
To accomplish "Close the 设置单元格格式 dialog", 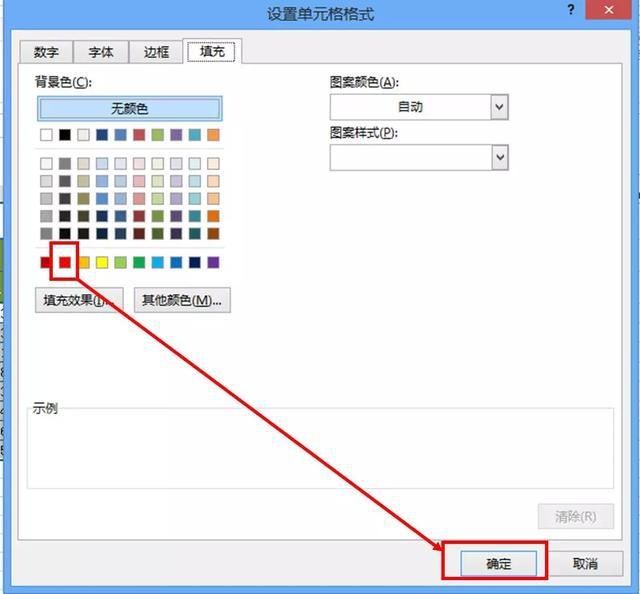I will tap(609, 10).
